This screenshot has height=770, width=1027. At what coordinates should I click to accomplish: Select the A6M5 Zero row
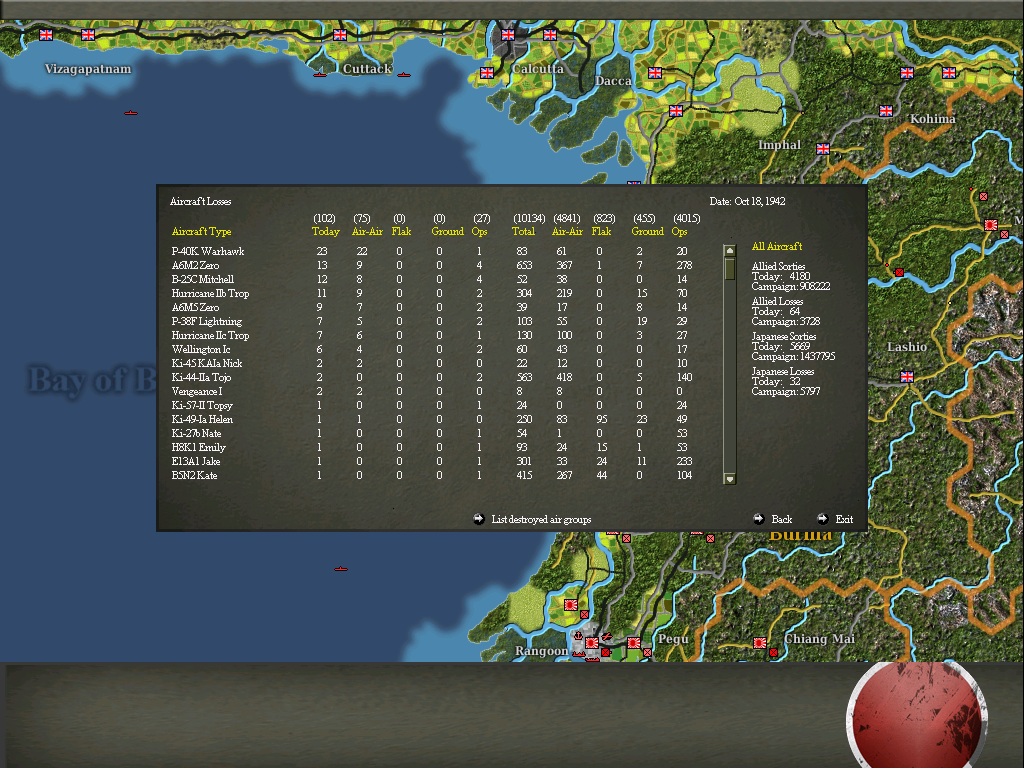pyautogui.click(x=432, y=307)
